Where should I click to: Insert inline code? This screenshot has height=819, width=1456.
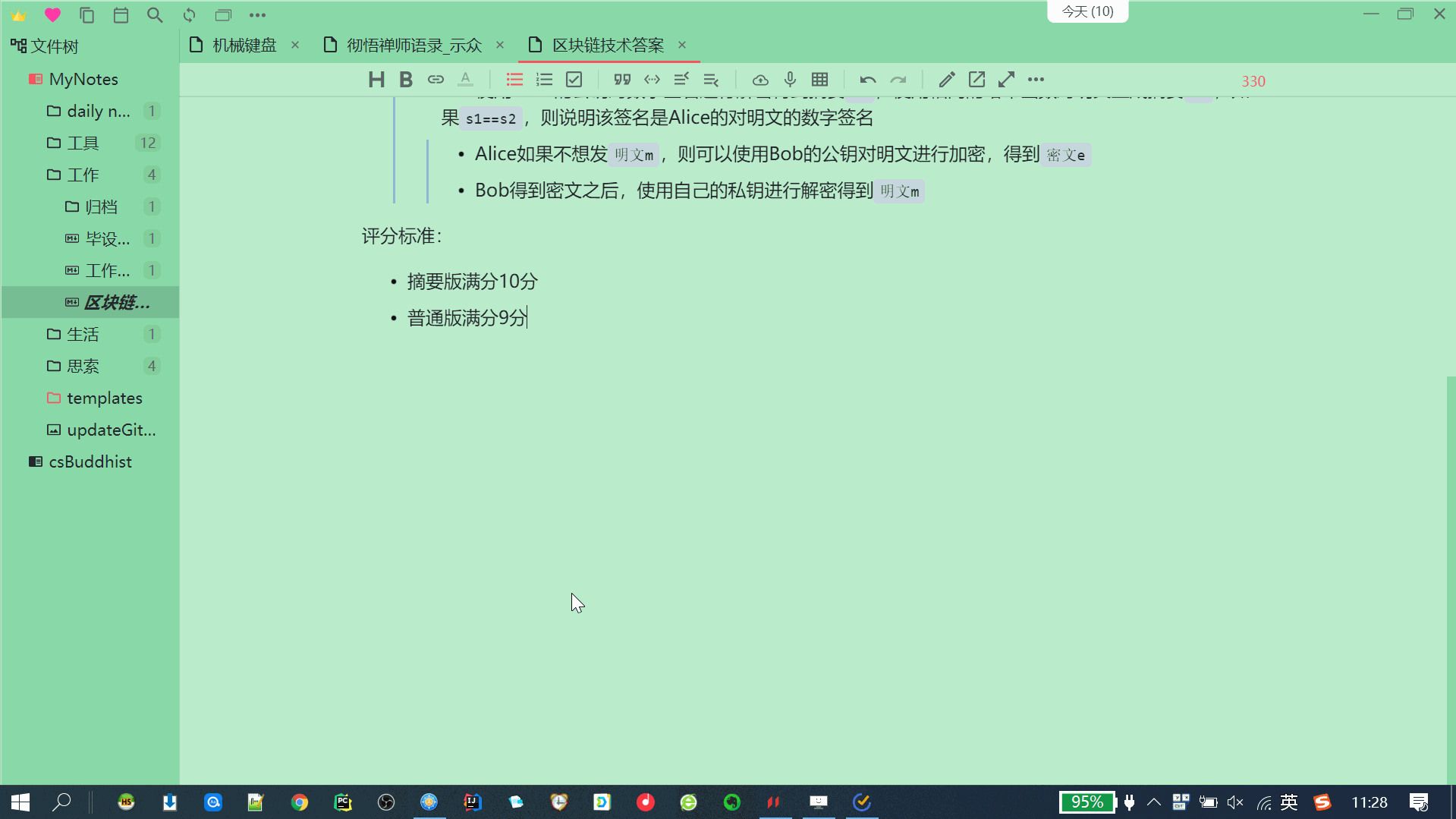point(652,79)
